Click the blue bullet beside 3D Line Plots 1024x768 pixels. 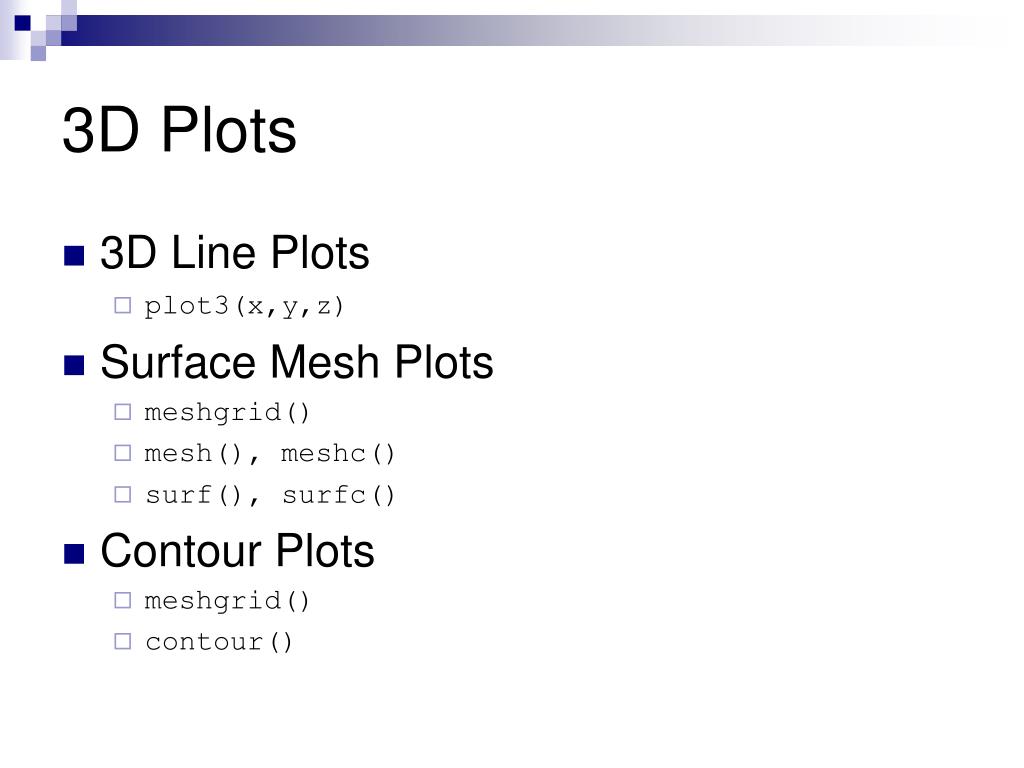click(74, 255)
